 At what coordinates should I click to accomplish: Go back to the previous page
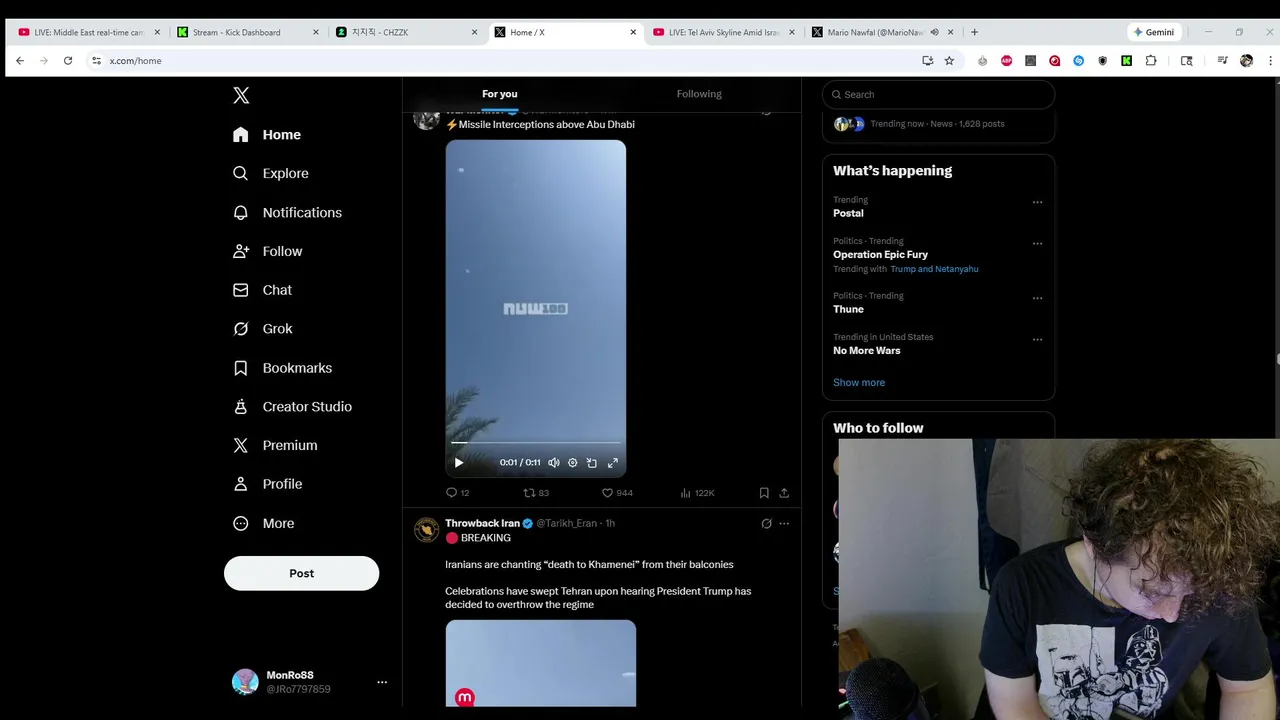[20, 61]
